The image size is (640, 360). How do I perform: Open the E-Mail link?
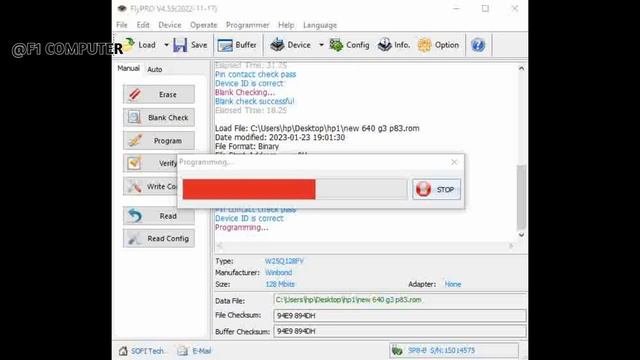(194, 351)
